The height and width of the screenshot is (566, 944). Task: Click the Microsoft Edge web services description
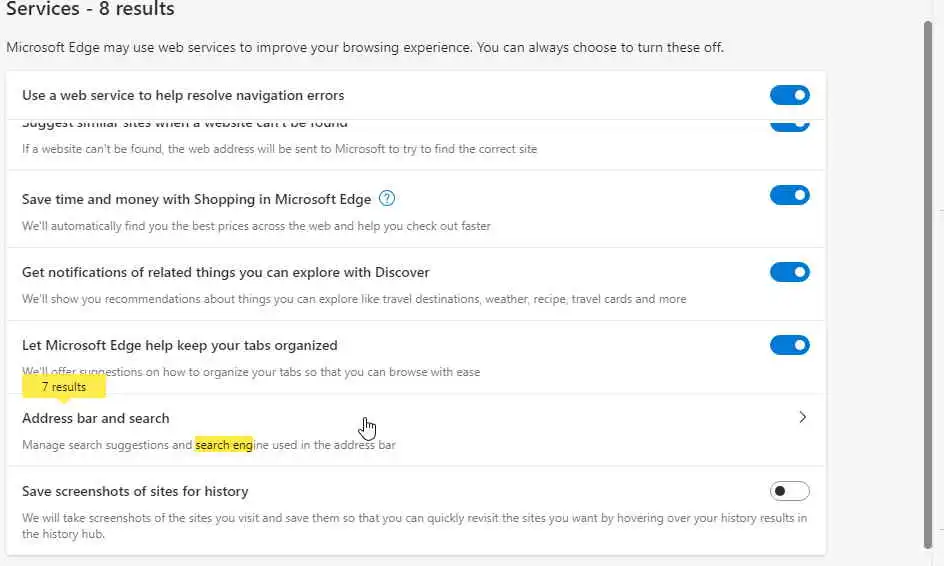(365, 47)
